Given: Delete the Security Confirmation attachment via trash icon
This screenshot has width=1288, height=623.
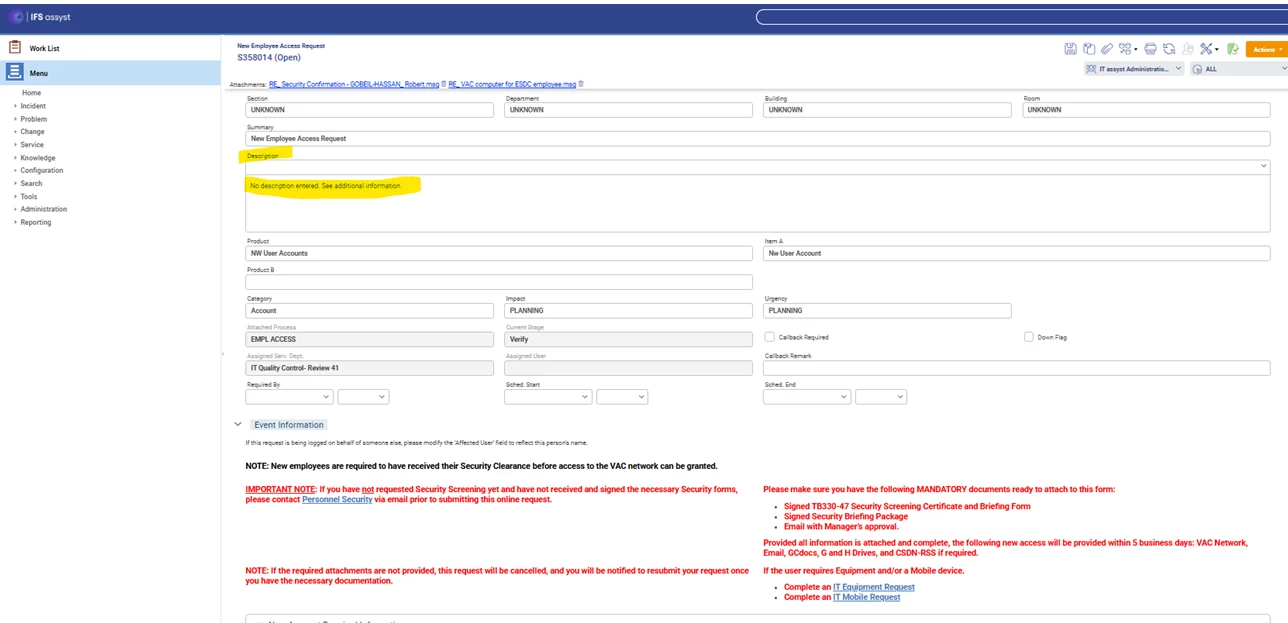Looking at the screenshot, I should (443, 84).
